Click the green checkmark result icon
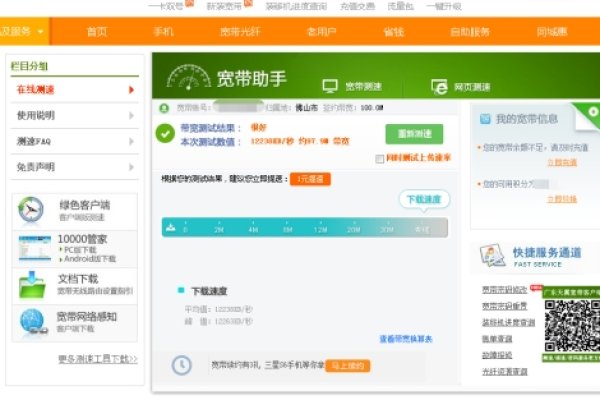 coord(165,134)
